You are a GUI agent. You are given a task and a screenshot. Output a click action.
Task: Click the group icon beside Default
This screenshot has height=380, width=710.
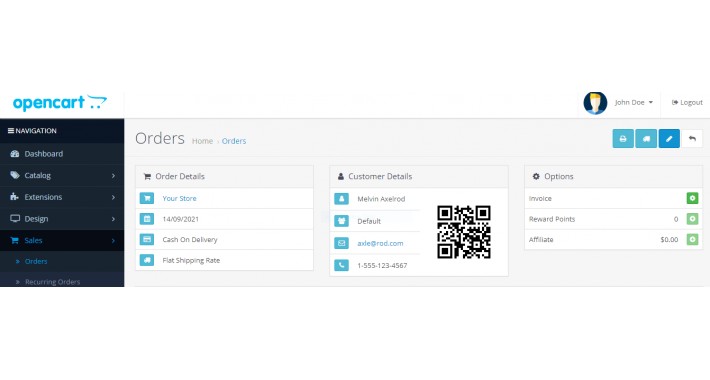[x=341, y=221]
